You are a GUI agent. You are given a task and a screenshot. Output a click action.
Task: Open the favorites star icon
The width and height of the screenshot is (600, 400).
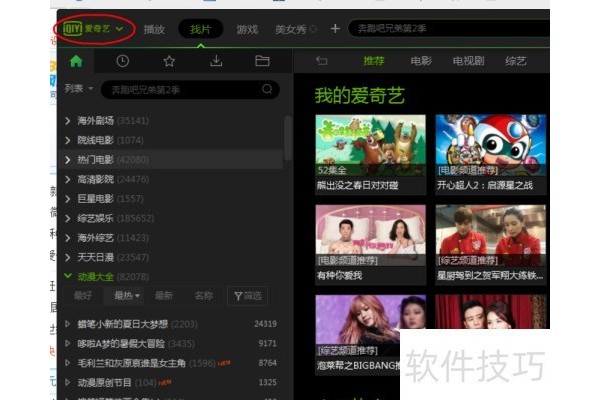169,61
